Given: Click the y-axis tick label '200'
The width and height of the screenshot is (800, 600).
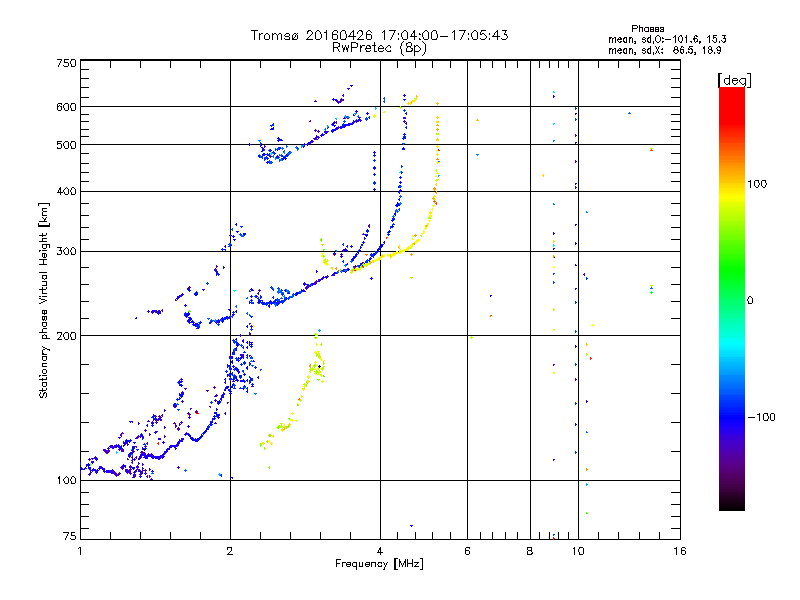Looking at the screenshot, I should pos(67,336).
